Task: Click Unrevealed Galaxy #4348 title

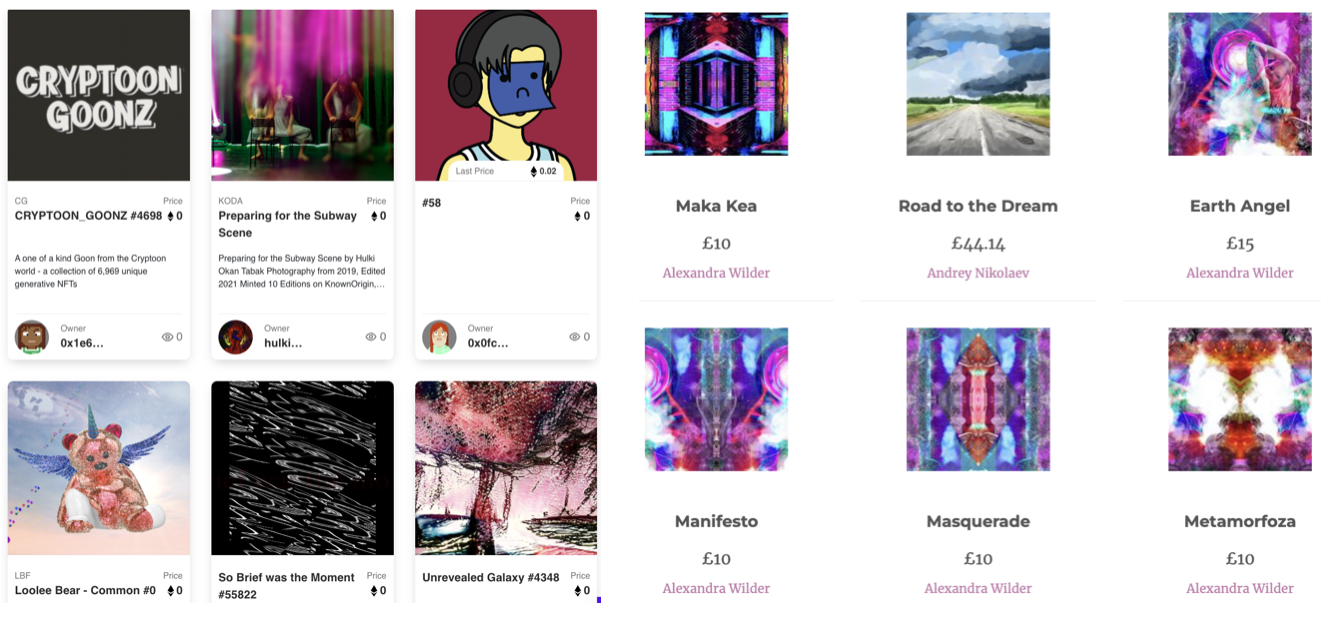Action: pos(491,578)
